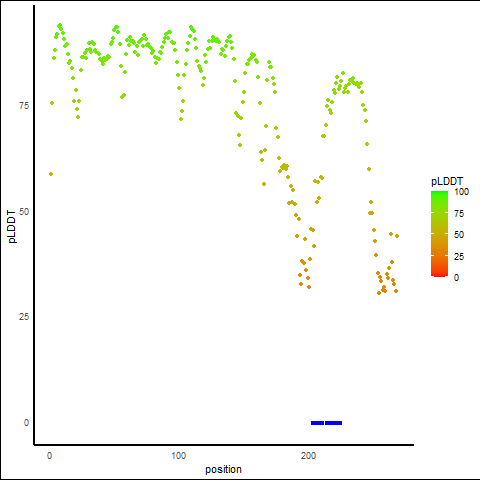This screenshot has width=480, height=480.
Task: Click the x-axis tick label 100
Action: 179,456
